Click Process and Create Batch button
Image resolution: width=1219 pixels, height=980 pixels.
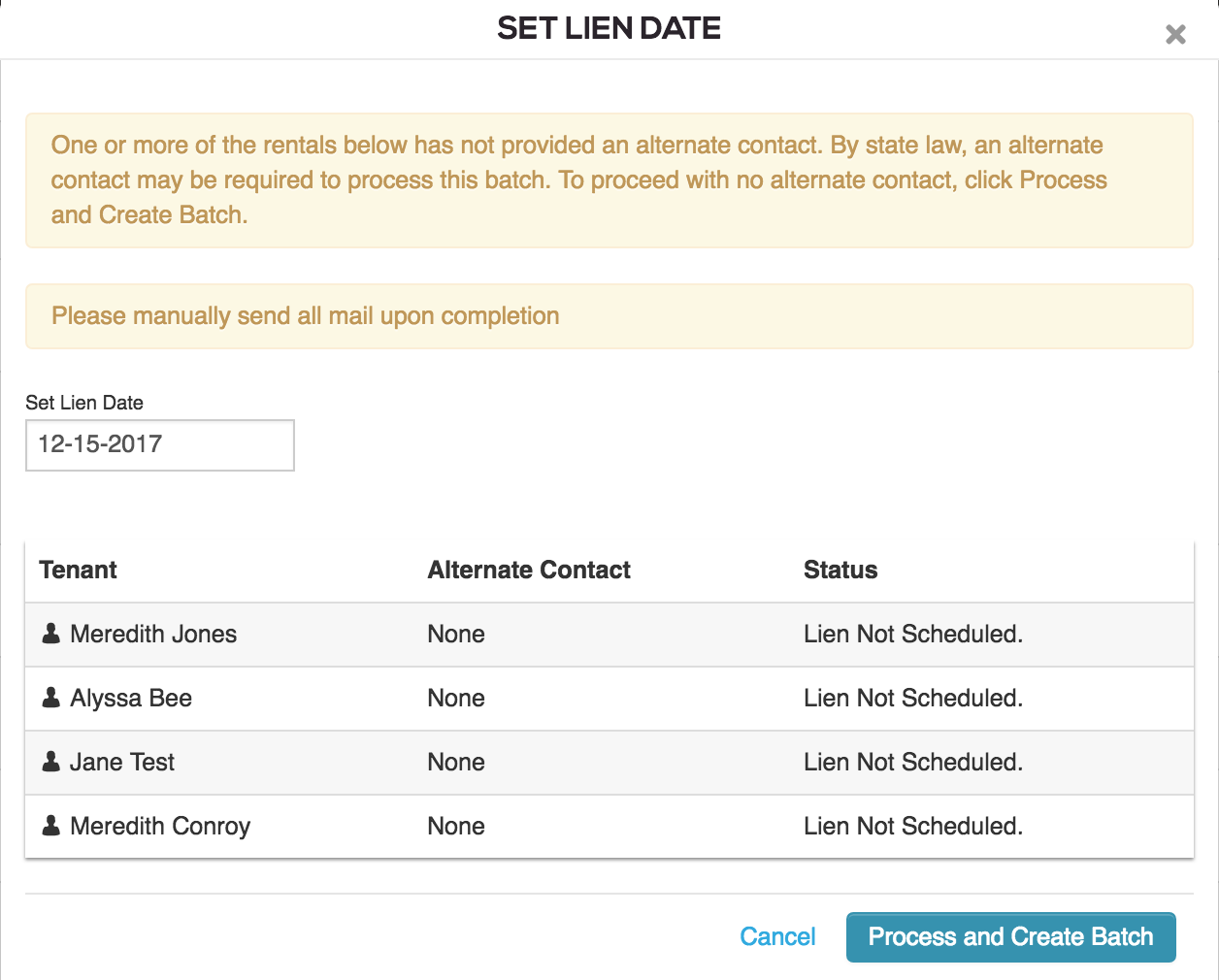[1010, 937]
